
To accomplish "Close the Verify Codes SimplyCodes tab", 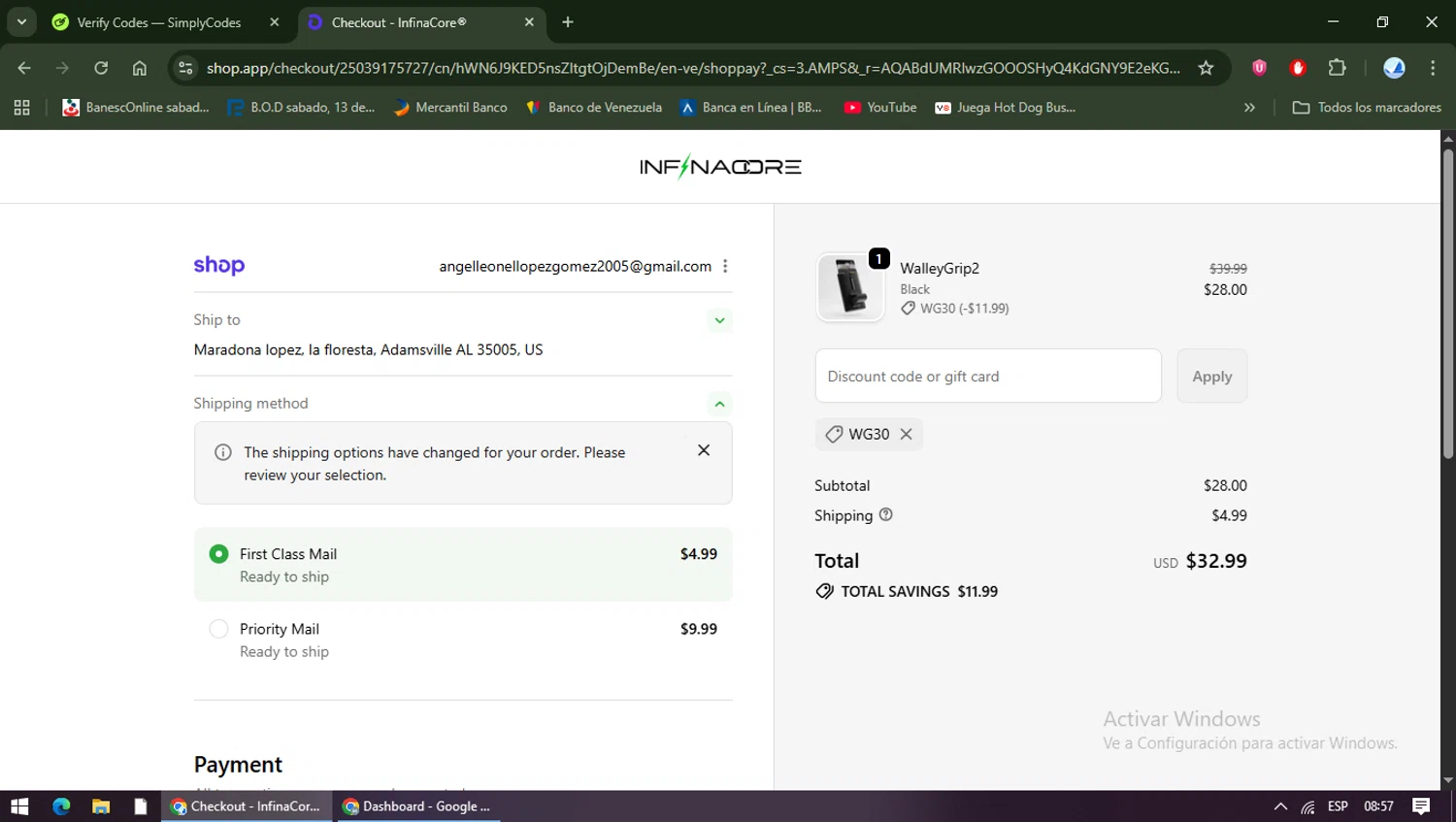I will pos(275,21).
